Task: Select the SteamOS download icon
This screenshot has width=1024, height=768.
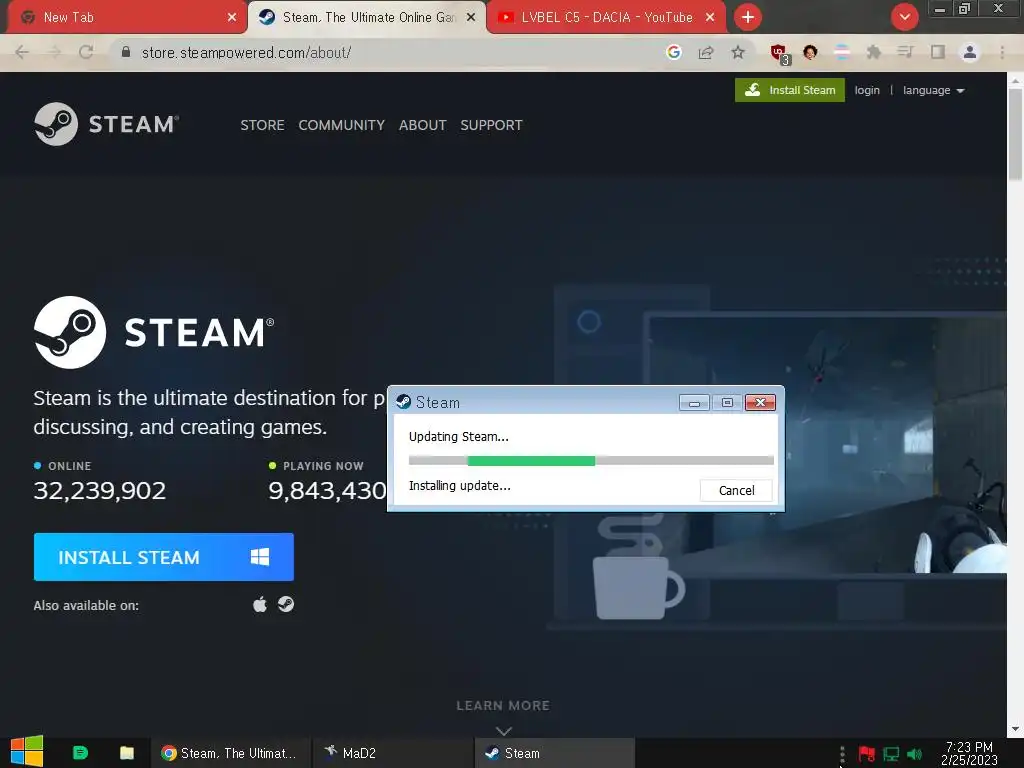Action: click(285, 604)
